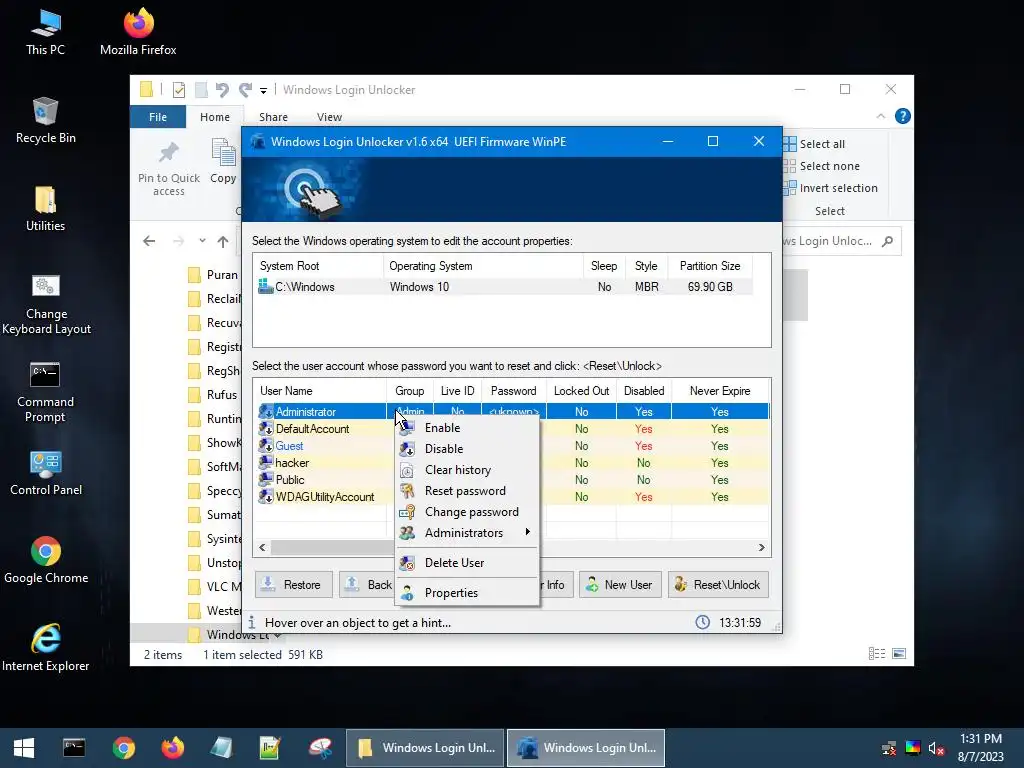Go back in Explorer navigation
This screenshot has height=768, width=1024.
149,242
